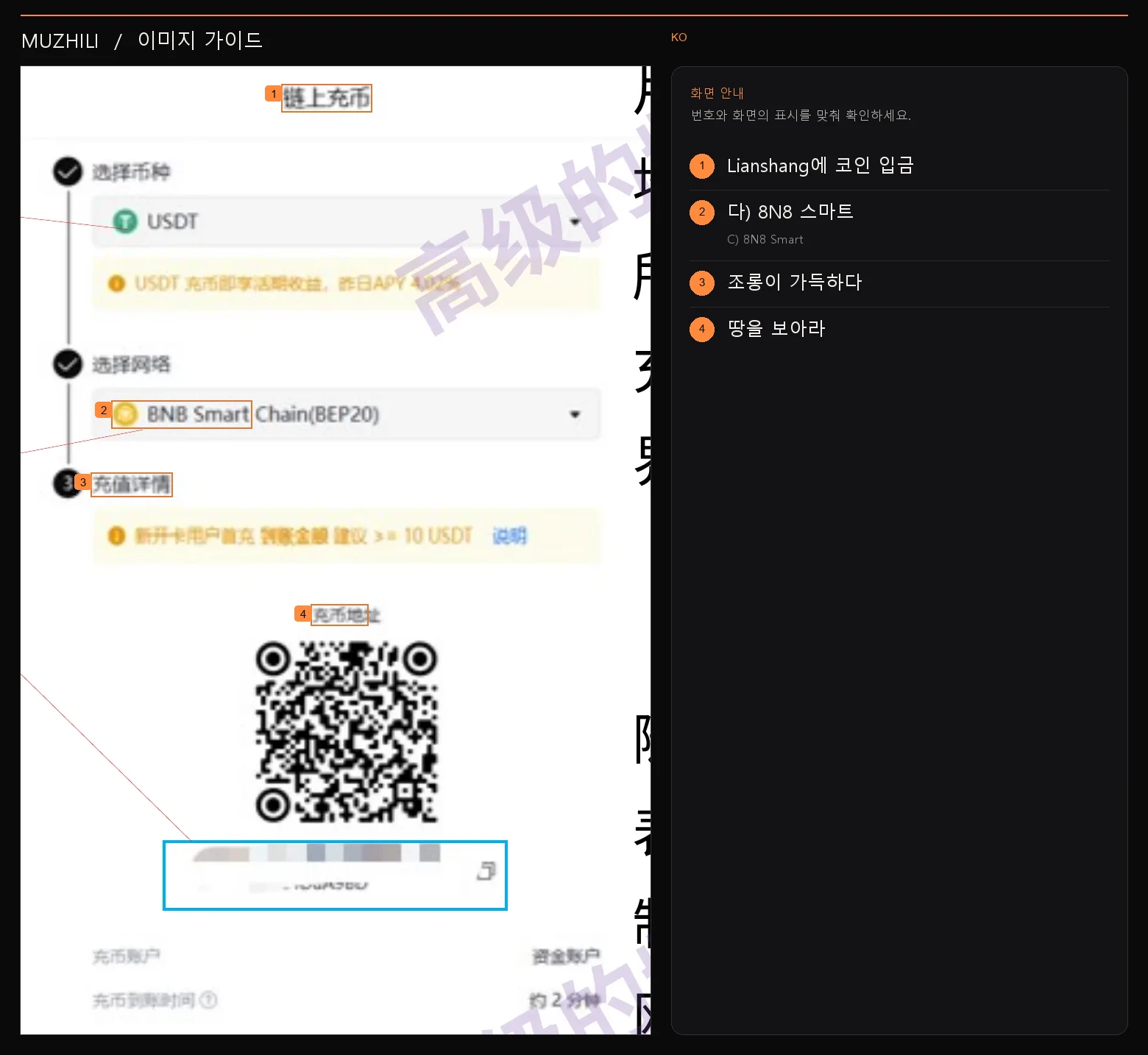Click the 번호와 화면의 표시를 맞춰 확인하세요 description
The image size is (1148, 1055).
click(x=801, y=116)
